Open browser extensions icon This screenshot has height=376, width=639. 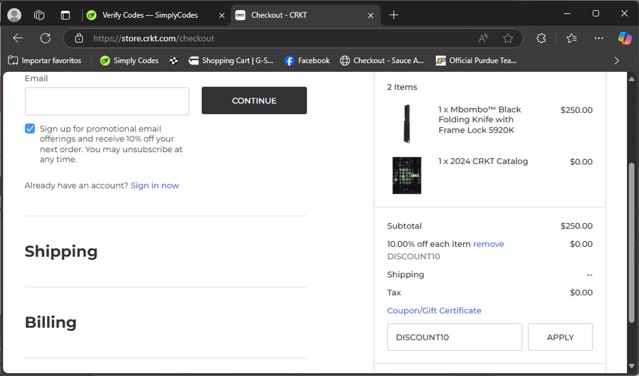(x=541, y=38)
